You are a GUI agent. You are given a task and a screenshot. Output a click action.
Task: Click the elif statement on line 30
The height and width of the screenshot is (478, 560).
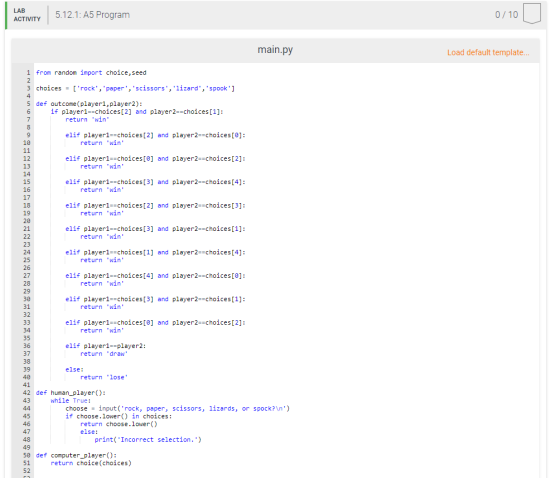[x=155, y=299]
